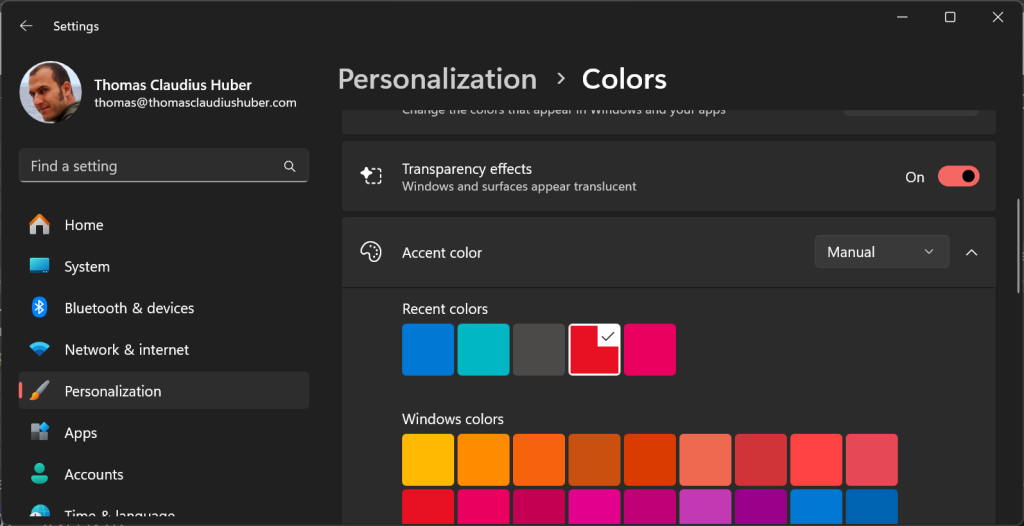1024x526 pixels.
Task: Click the Colors page heading
Action: coord(624,79)
